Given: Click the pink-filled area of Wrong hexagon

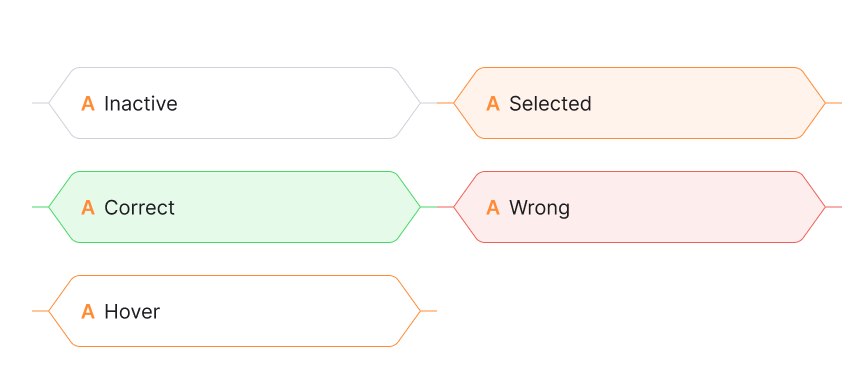Looking at the screenshot, I should (x=693, y=207).
